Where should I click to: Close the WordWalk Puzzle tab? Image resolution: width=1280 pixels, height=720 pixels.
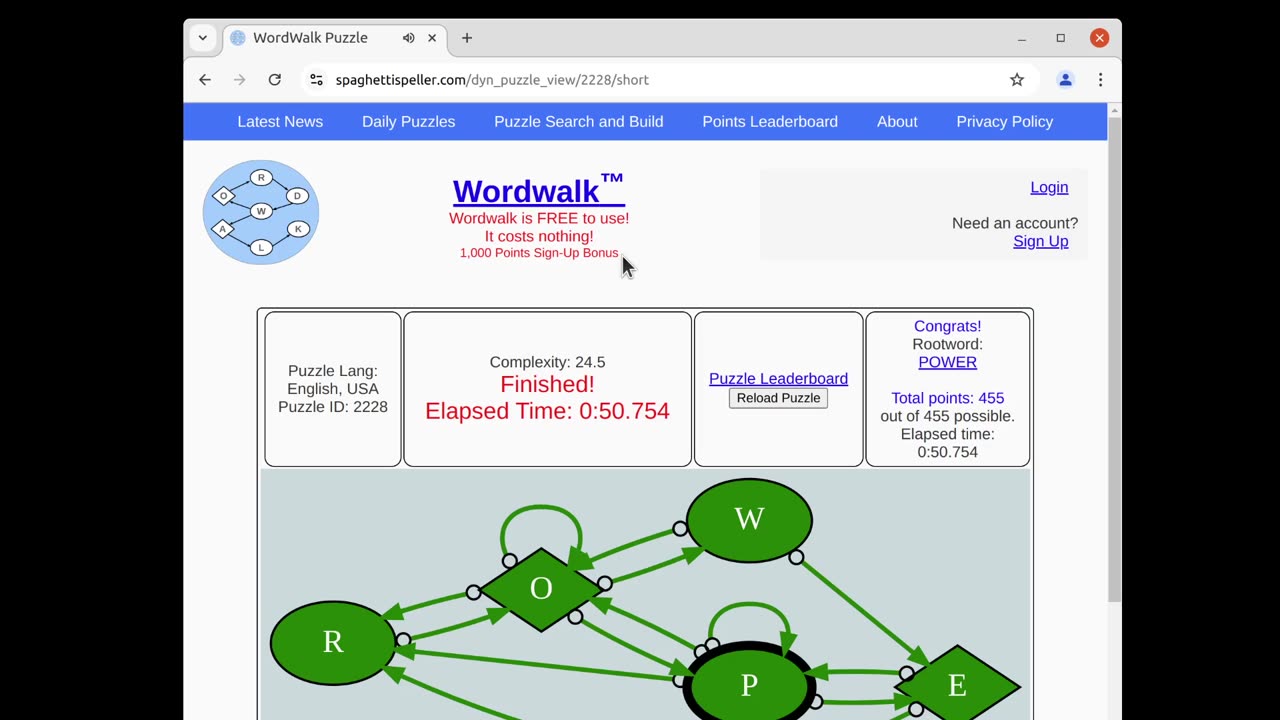tap(432, 38)
